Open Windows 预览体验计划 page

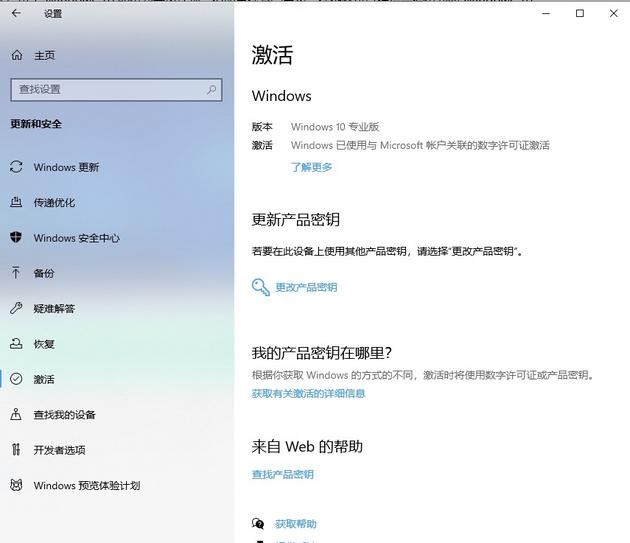(117, 485)
